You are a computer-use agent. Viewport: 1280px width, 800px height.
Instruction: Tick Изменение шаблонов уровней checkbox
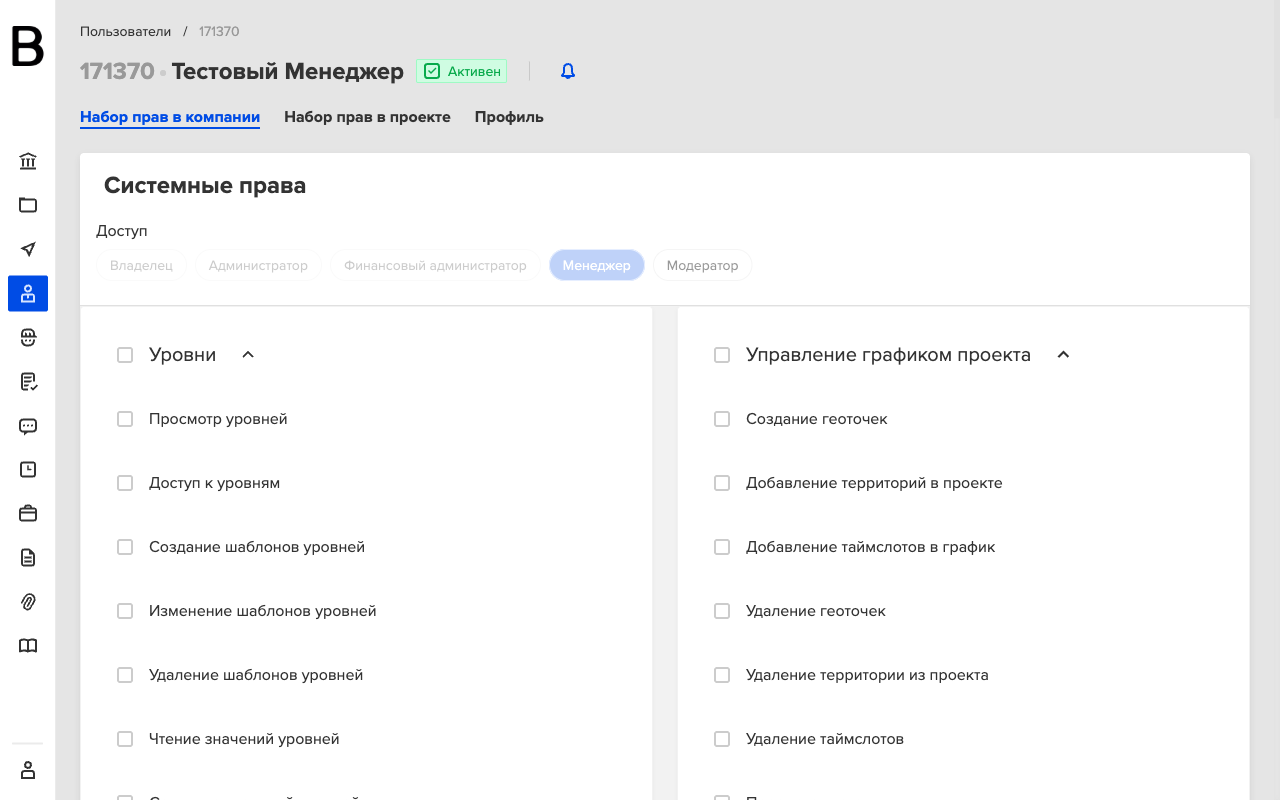(x=125, y=611)
